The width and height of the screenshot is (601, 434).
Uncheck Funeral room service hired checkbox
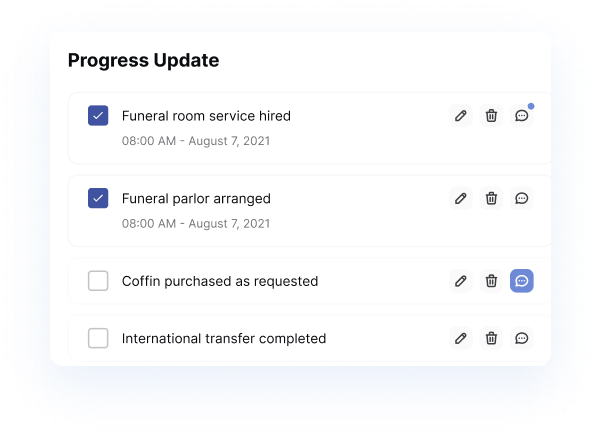[x=98, y=116]
